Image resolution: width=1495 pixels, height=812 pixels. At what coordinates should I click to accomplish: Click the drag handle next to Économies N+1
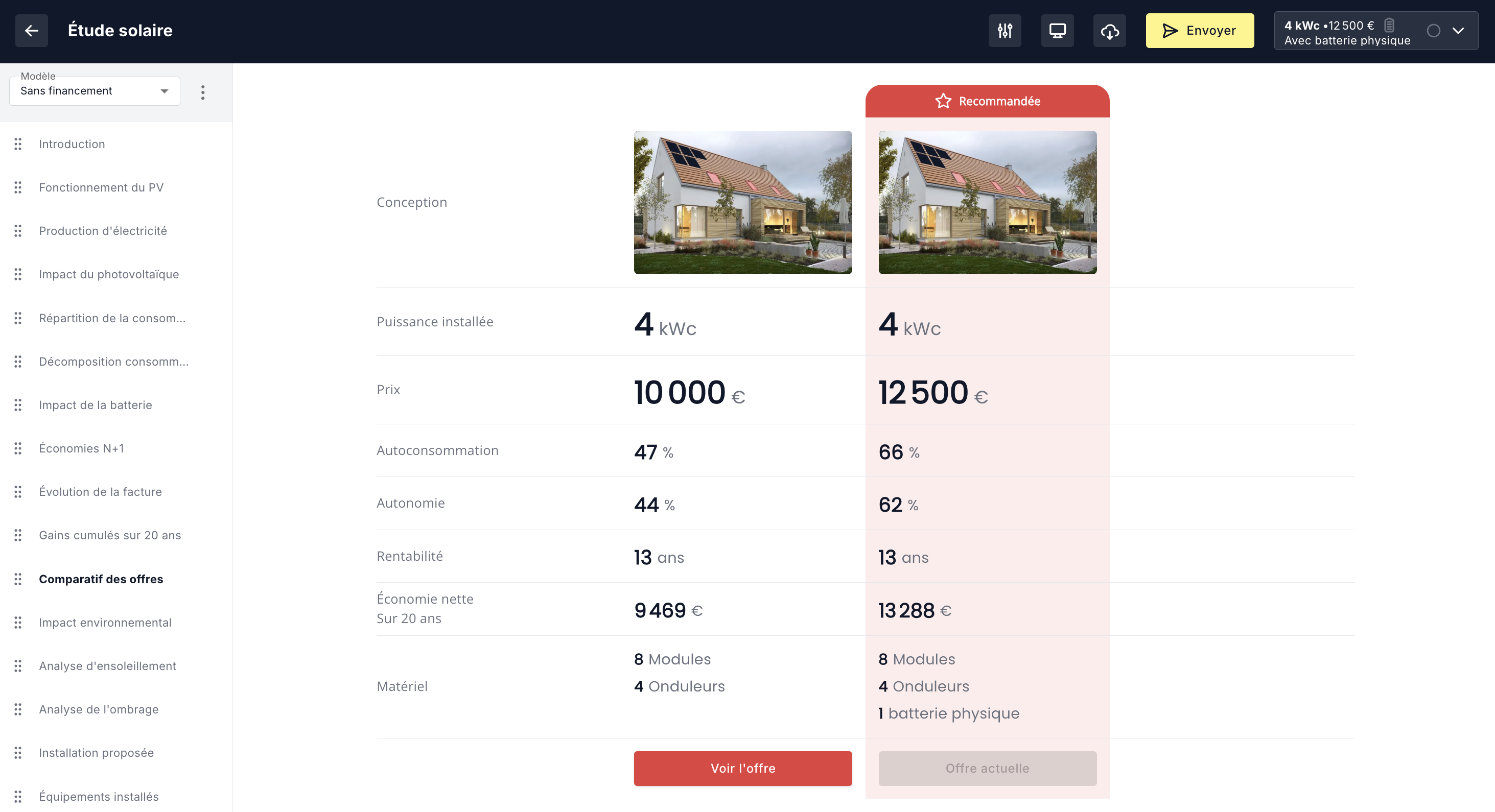pyautogui.click(x=18, y=448)
